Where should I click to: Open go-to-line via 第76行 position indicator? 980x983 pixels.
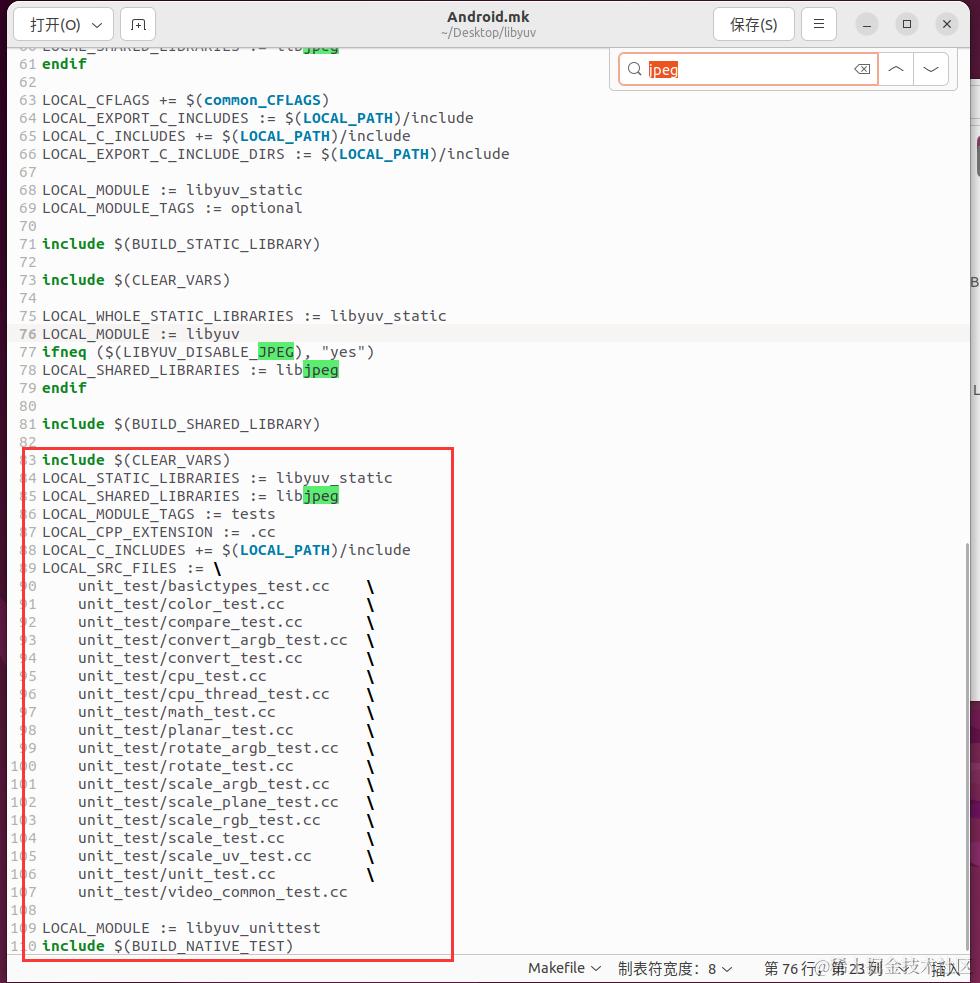[x=817, y=968]
